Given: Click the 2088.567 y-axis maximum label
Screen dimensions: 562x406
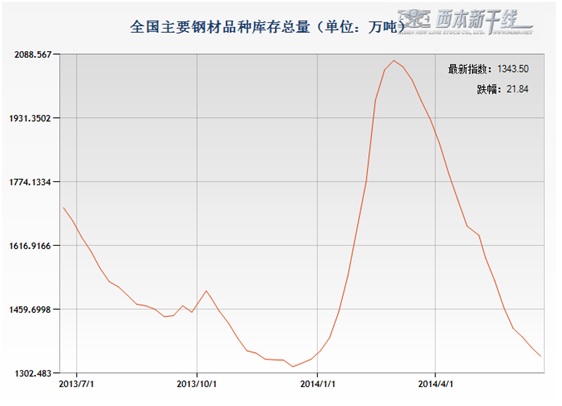Looking at the screenshot, I should point(33,54).
